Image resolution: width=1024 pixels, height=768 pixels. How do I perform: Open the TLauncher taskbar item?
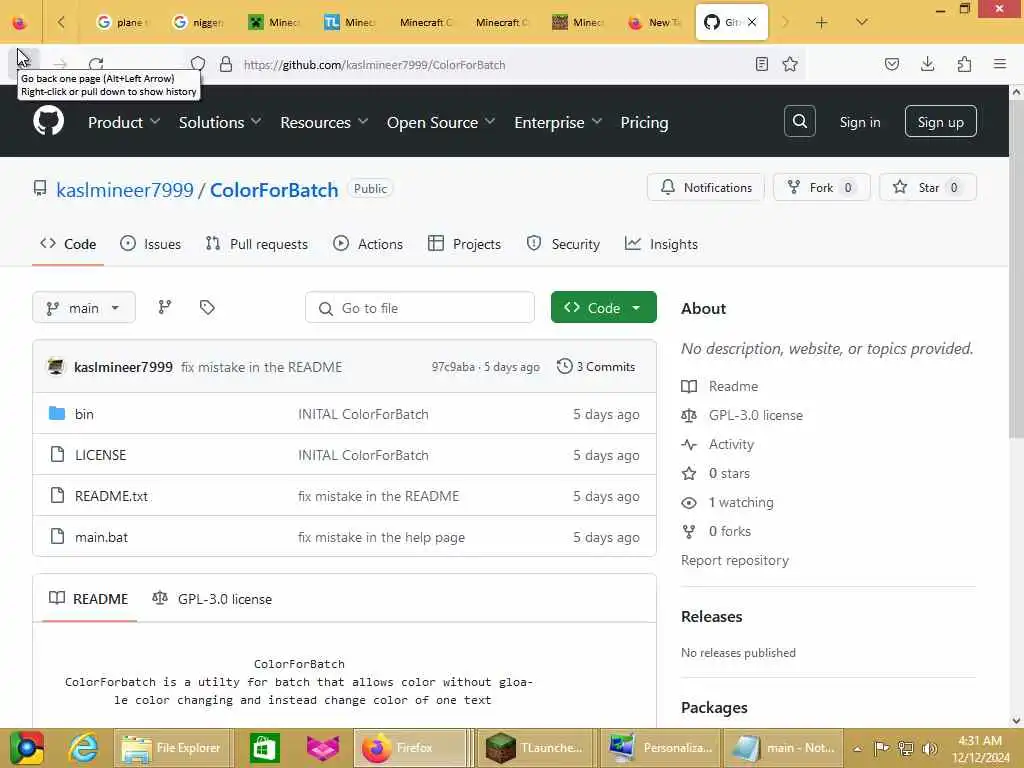coord(536,748)
